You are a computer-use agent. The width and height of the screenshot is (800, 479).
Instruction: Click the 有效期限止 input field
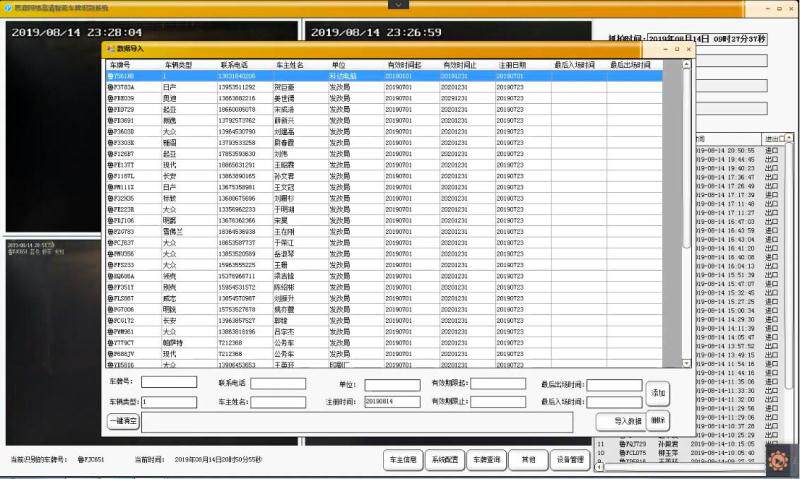point(498,402)
